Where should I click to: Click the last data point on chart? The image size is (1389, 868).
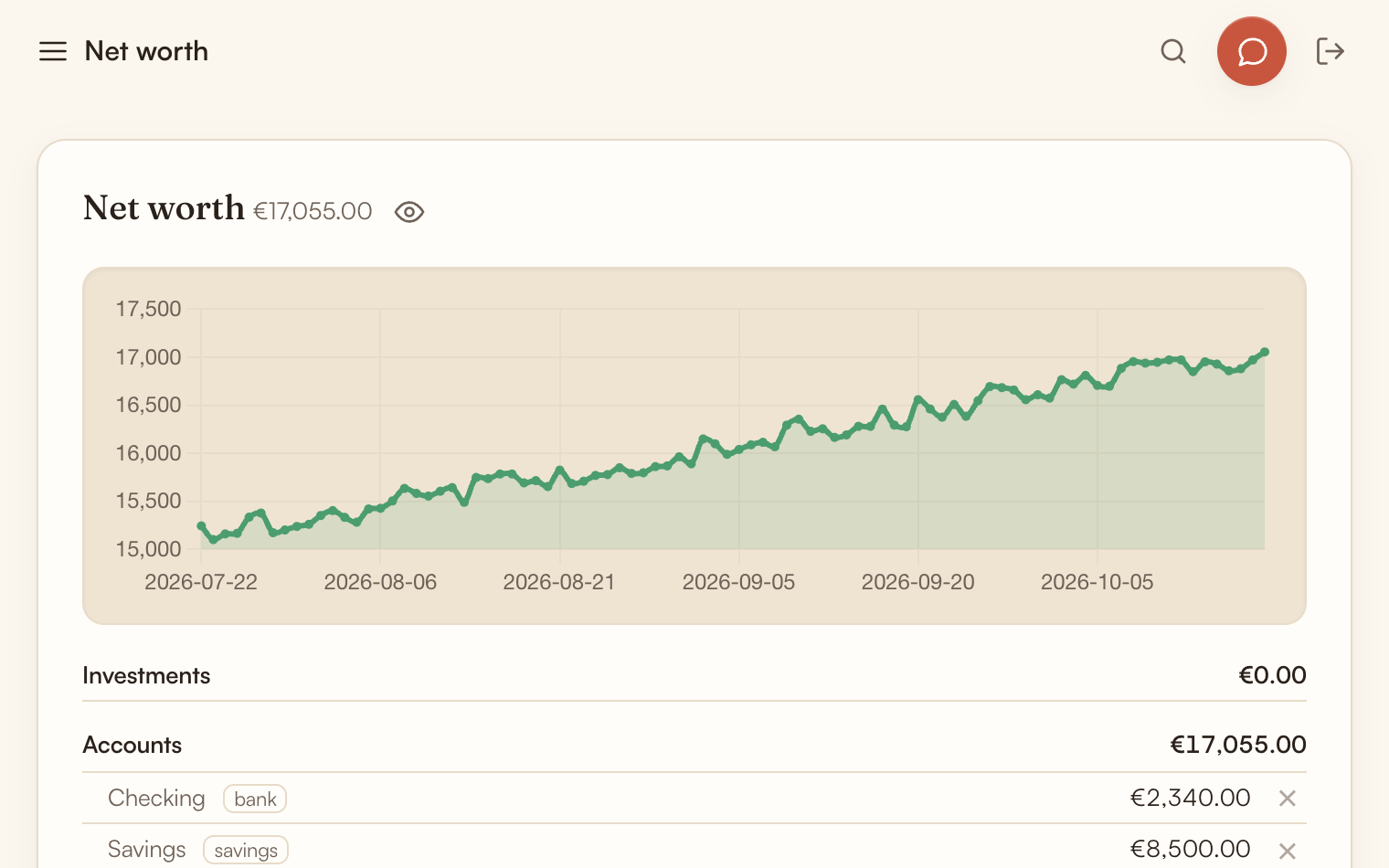click(x=1265, y=352)
